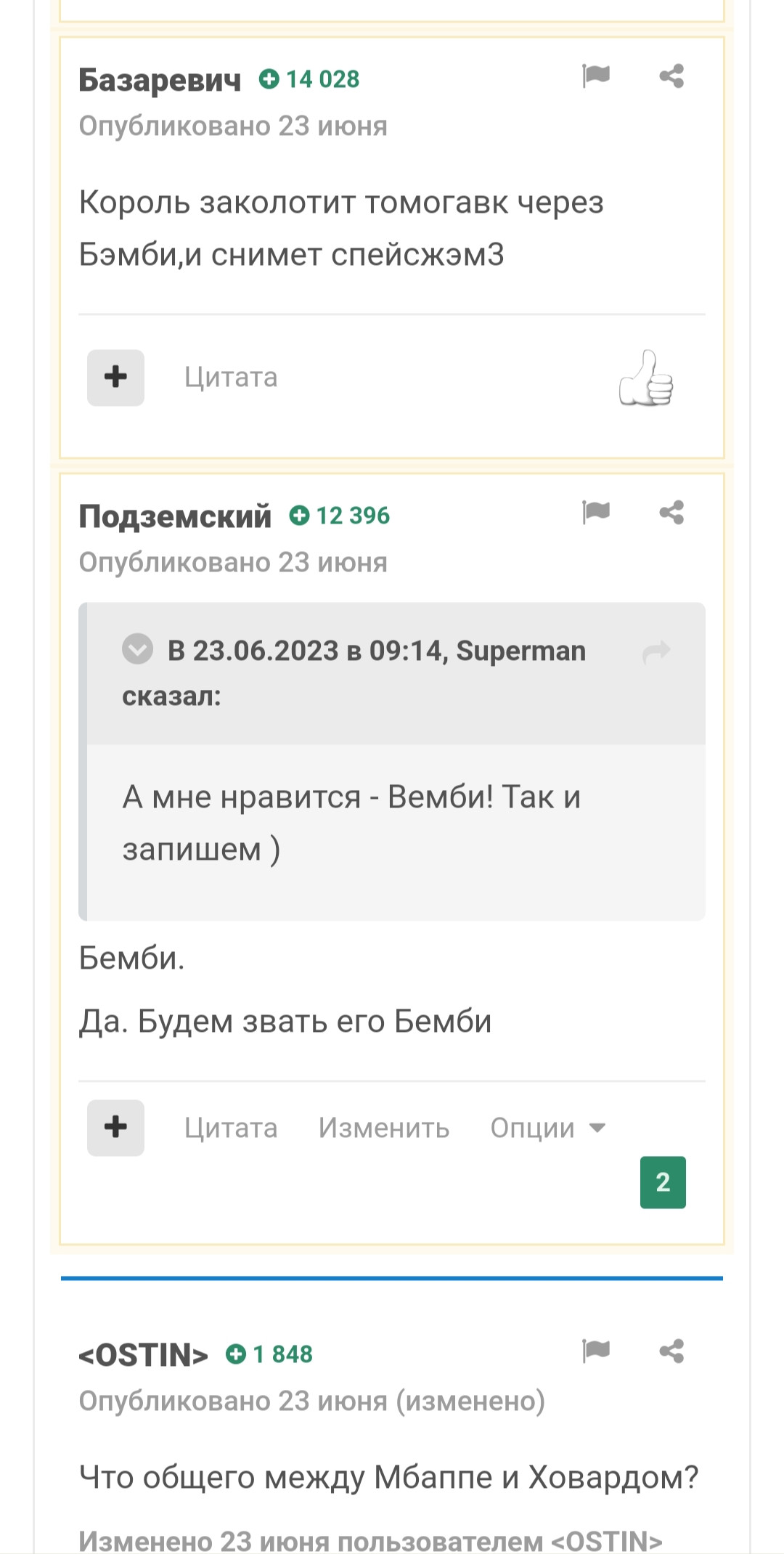Report <OSTIN>'s post with flag icon
The image size is (784, 1554).
coord(596,1351)
